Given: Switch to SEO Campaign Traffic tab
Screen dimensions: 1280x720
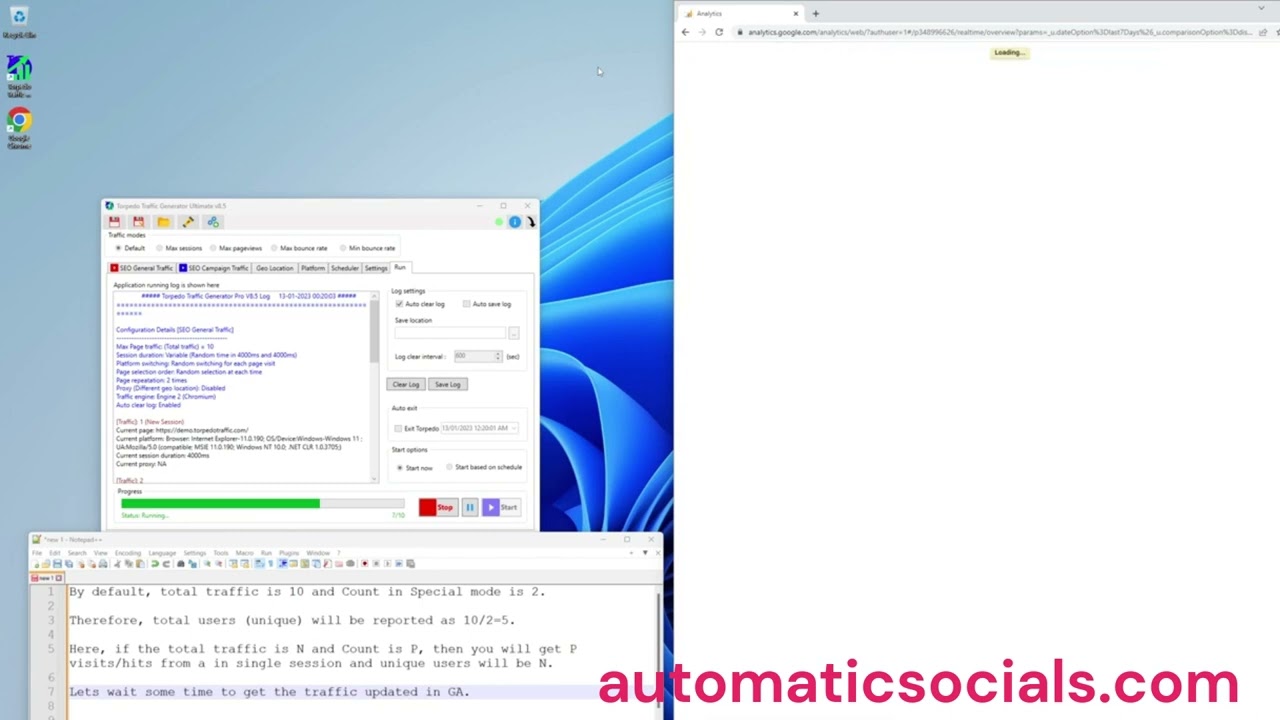Looking at the screenshot, I should tap(214, 268).
